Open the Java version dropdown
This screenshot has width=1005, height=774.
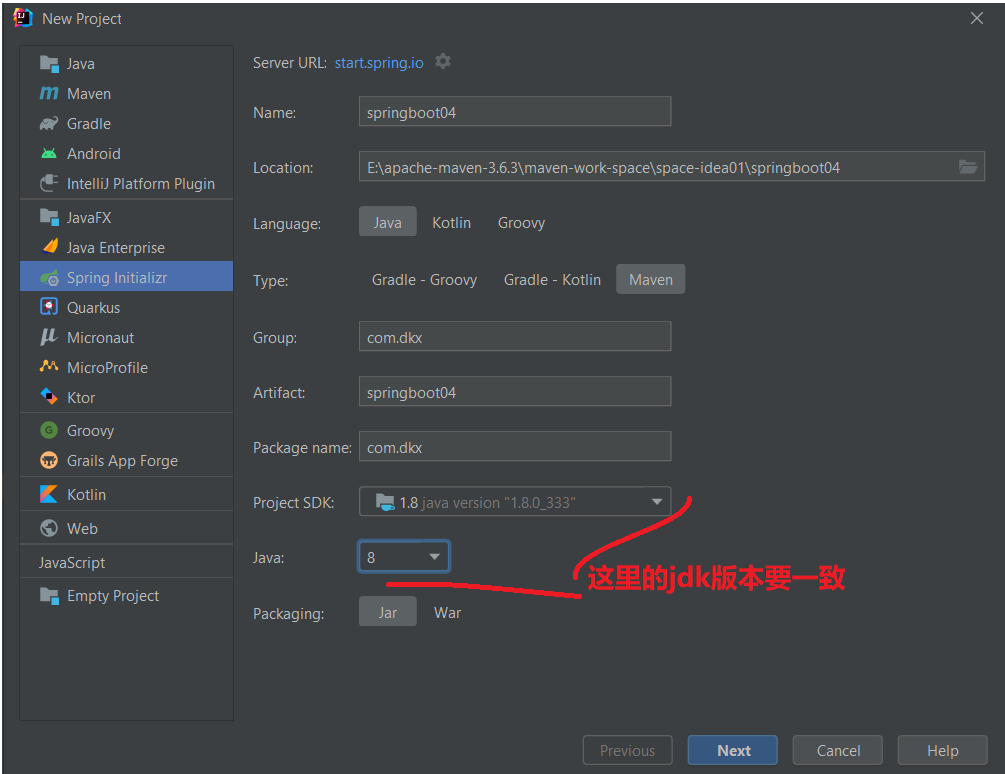[404, 557]
